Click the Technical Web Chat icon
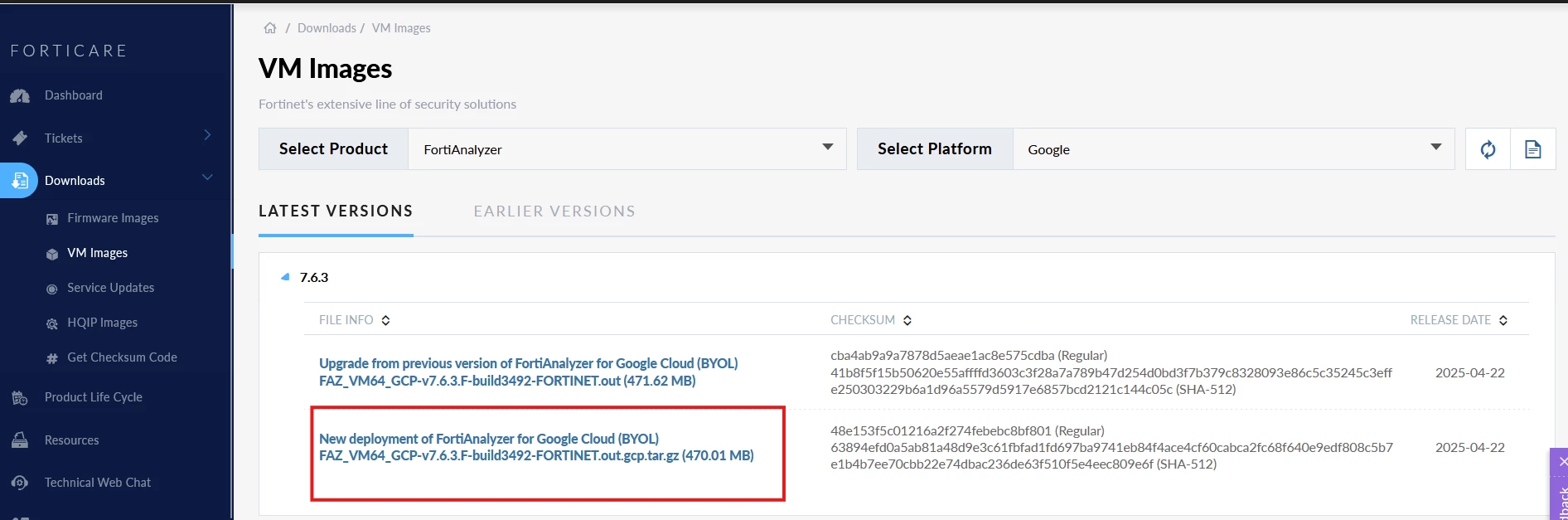The height and width of the screenshot is (520, 1568). click(x=20, y=483)
